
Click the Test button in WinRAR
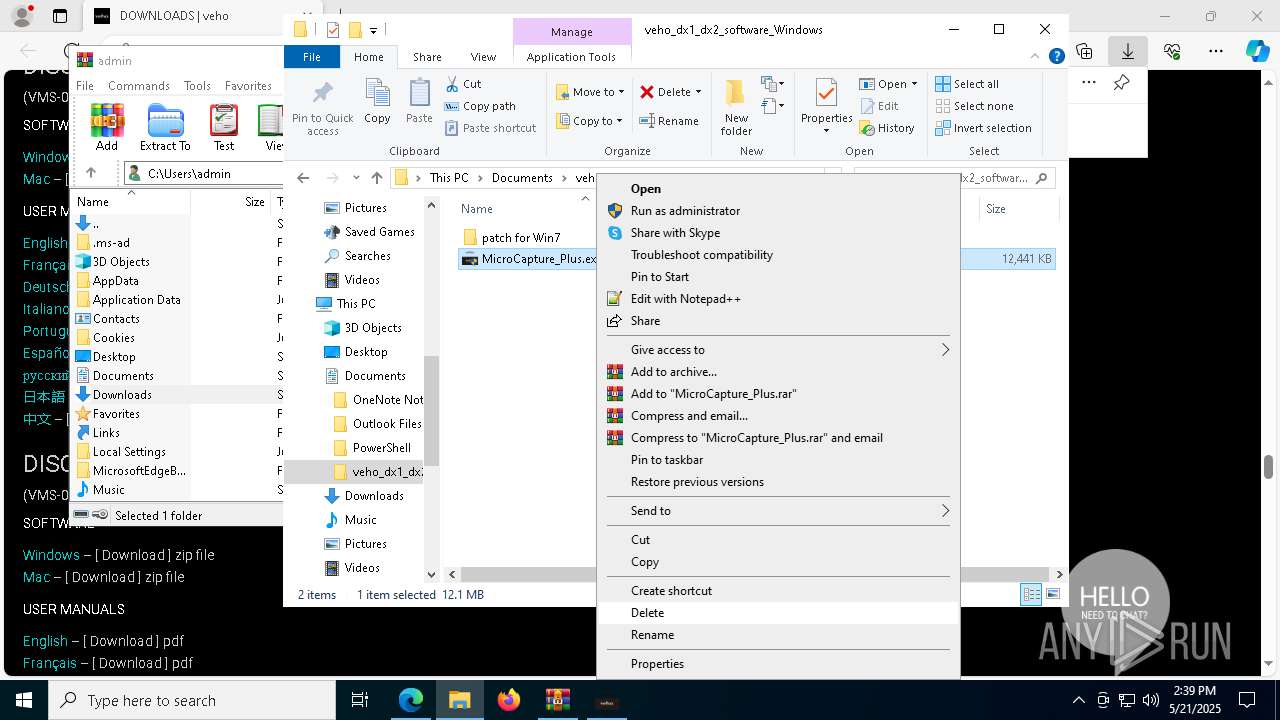pos(224,127)
